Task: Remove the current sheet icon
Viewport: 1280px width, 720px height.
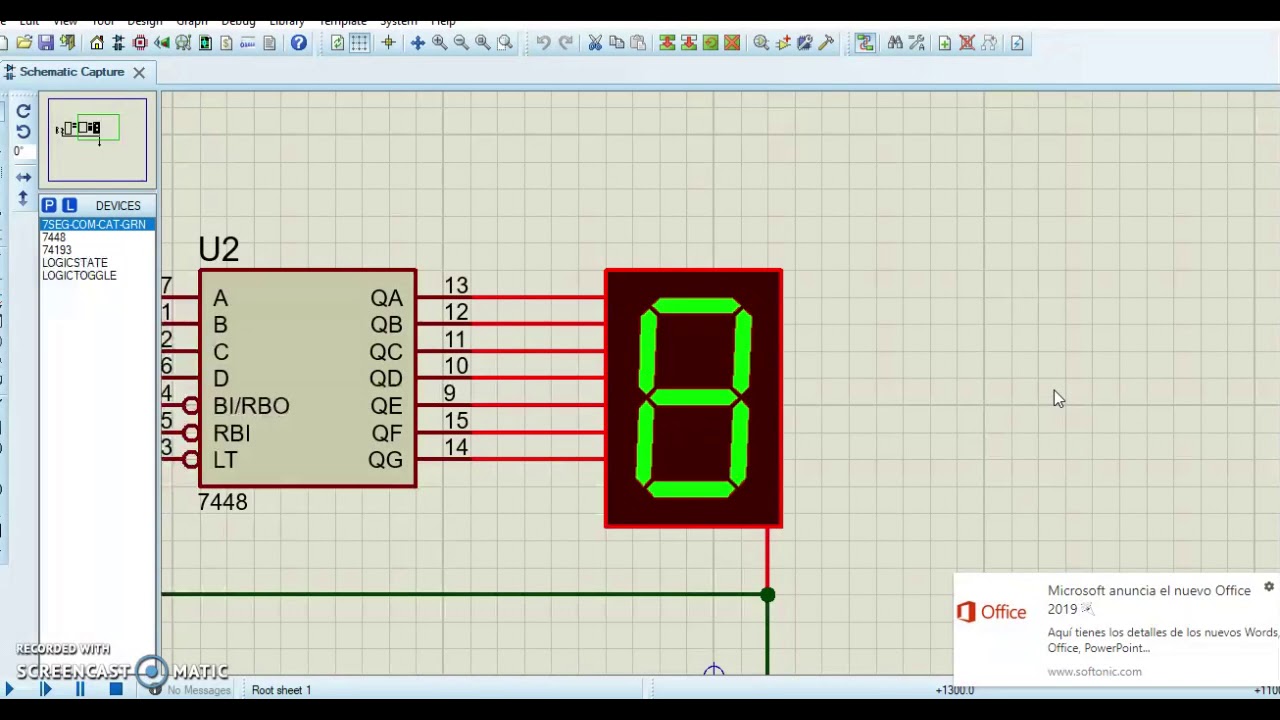Action: click(x=967, y=43)
